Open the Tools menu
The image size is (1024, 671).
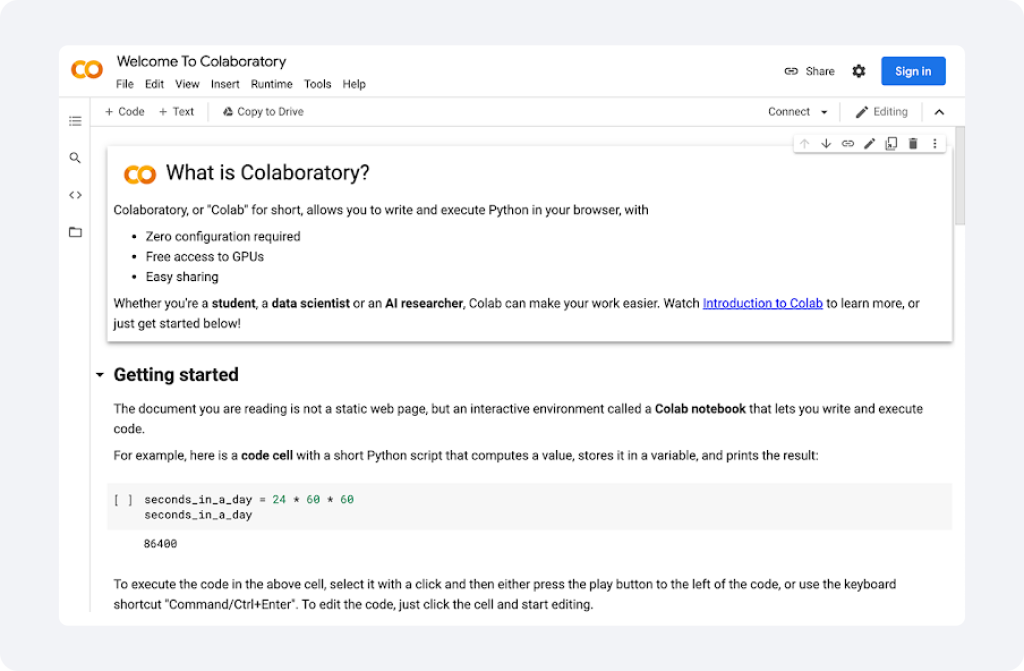pos(317,84)
